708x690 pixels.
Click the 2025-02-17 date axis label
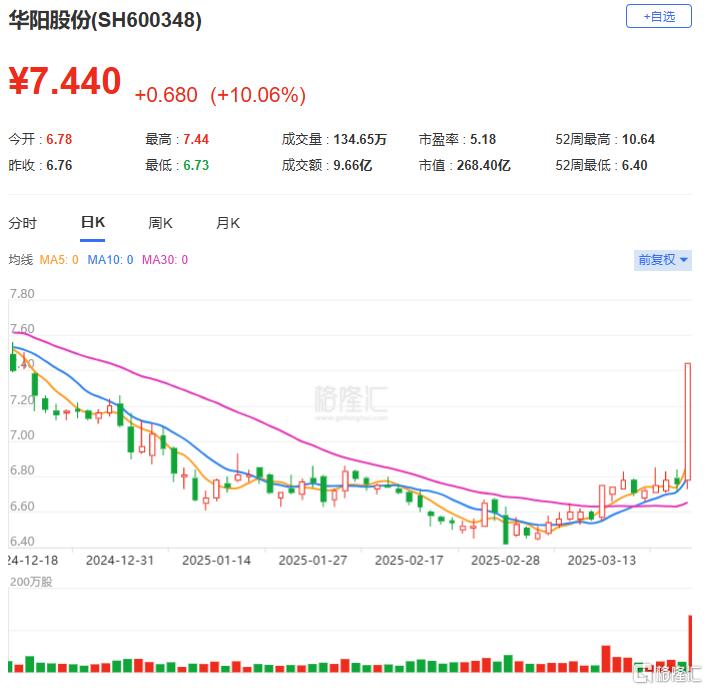pos(409,560)
